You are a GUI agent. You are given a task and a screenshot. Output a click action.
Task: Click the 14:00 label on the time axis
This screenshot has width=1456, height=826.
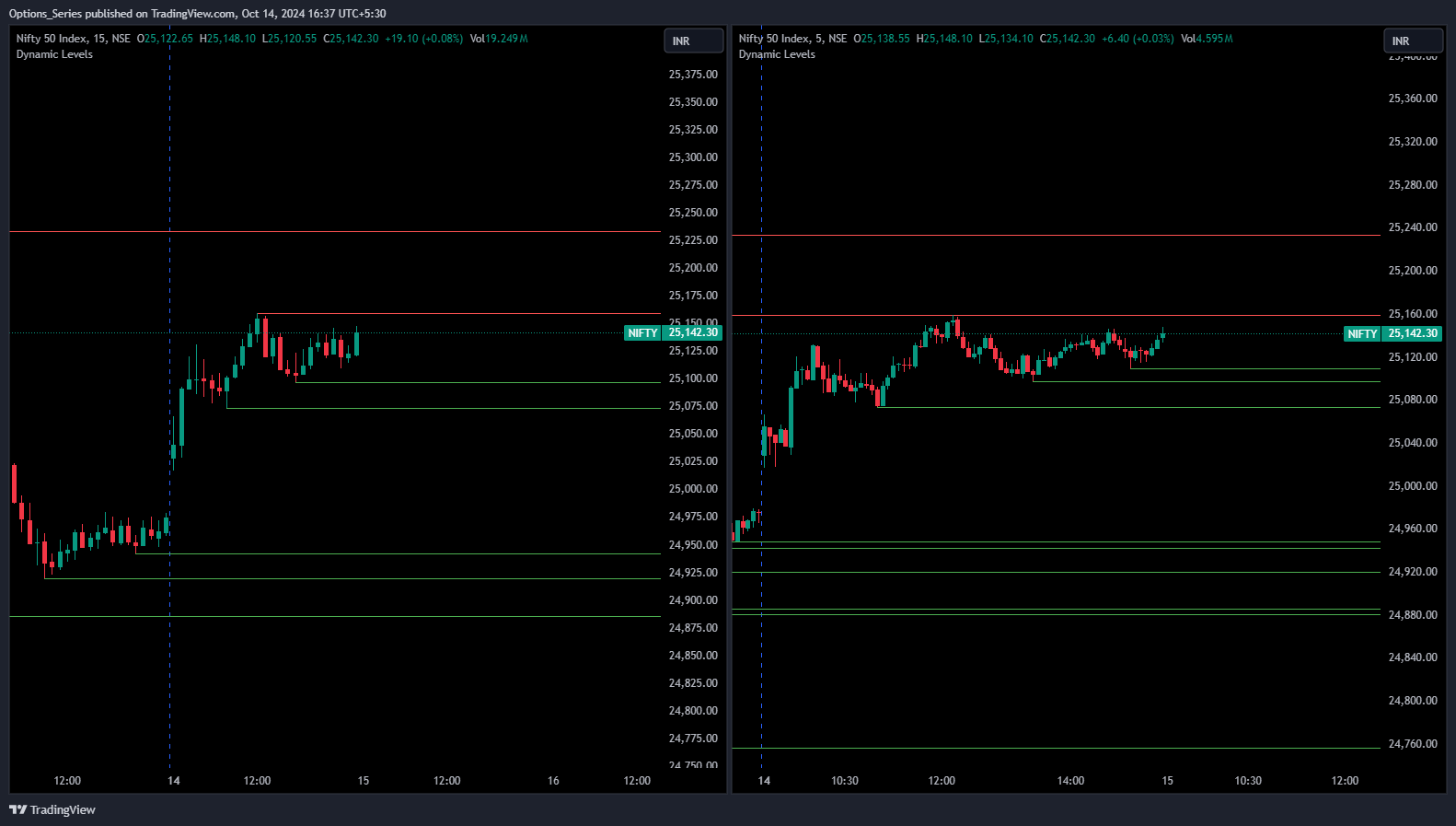click(x=1070, y=781)
